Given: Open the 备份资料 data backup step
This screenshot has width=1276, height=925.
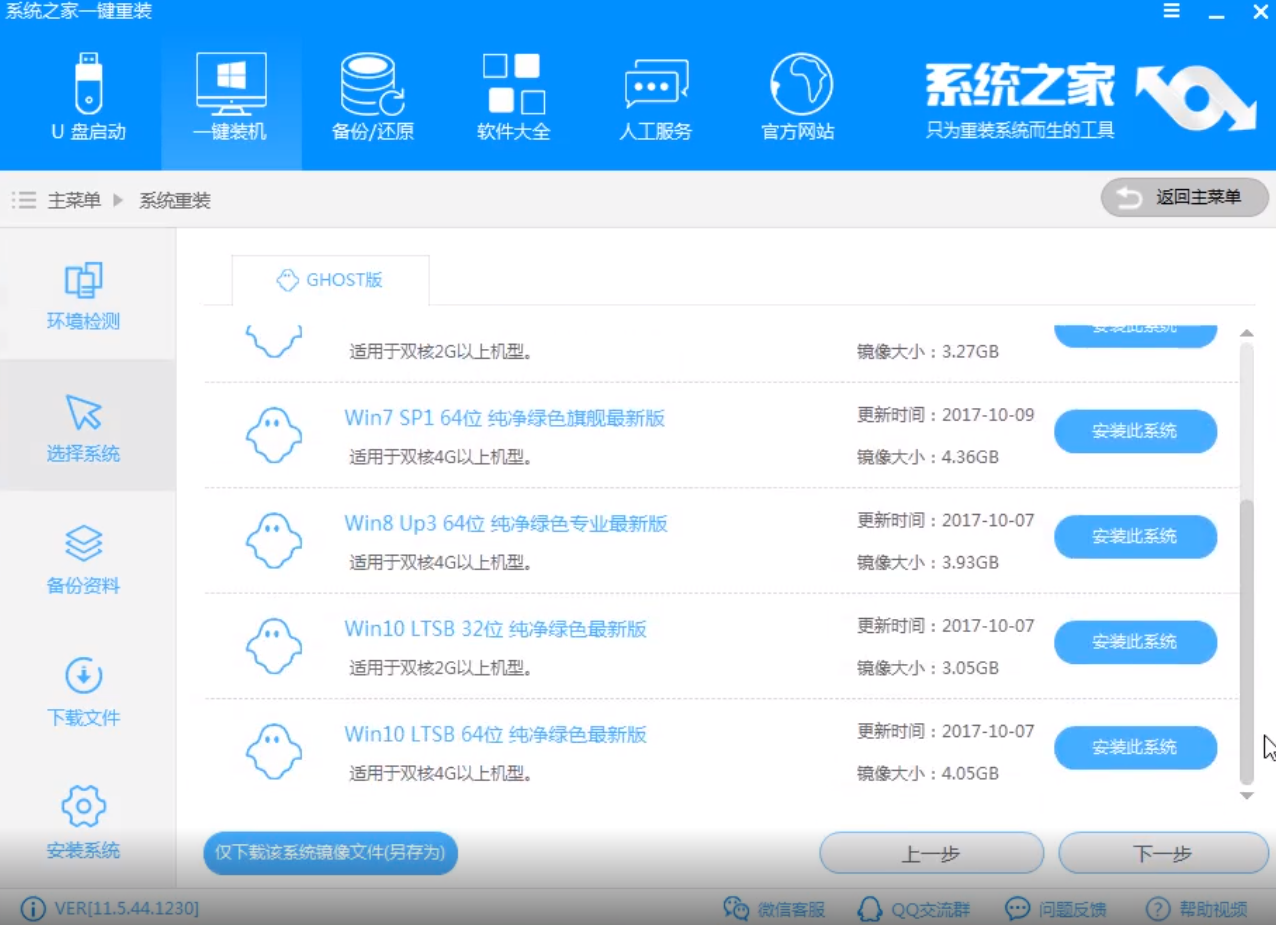Looking at the screenshot, I should pyautogui.click(x=83, y=558).
